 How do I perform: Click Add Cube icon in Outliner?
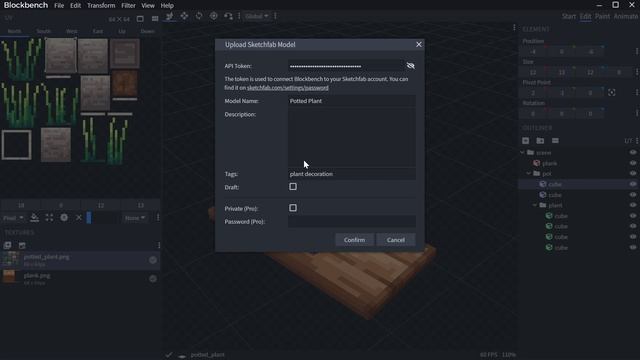[x=526, y=140]
